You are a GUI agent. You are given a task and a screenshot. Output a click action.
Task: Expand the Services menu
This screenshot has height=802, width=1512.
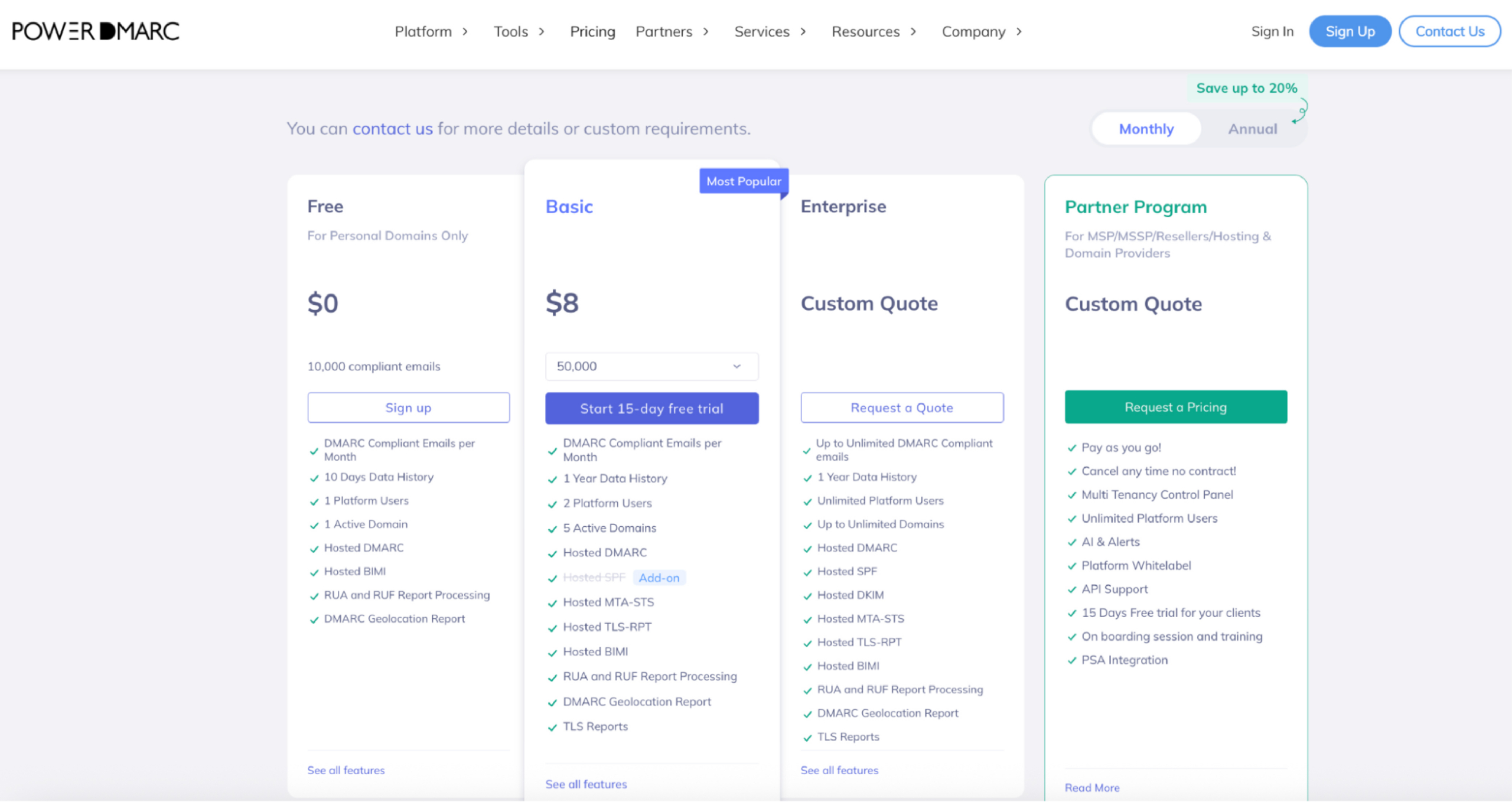(x=761, y=31)
